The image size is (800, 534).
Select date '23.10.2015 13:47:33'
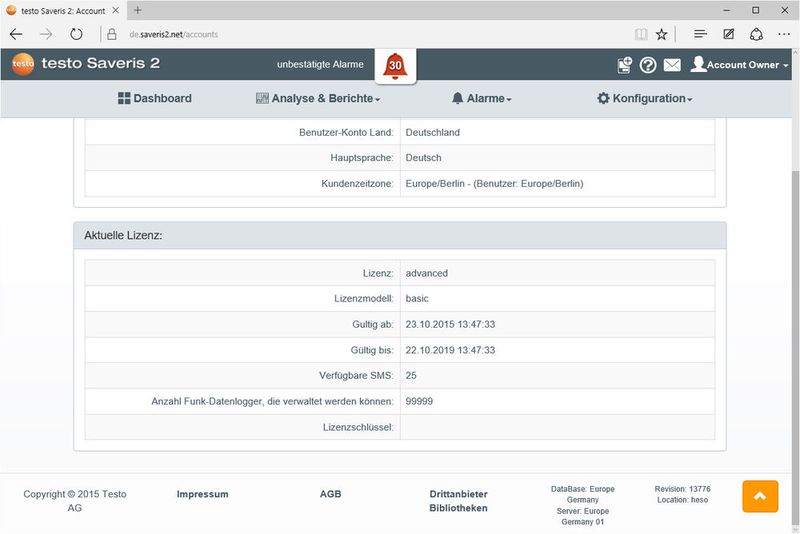pos(450,324)
